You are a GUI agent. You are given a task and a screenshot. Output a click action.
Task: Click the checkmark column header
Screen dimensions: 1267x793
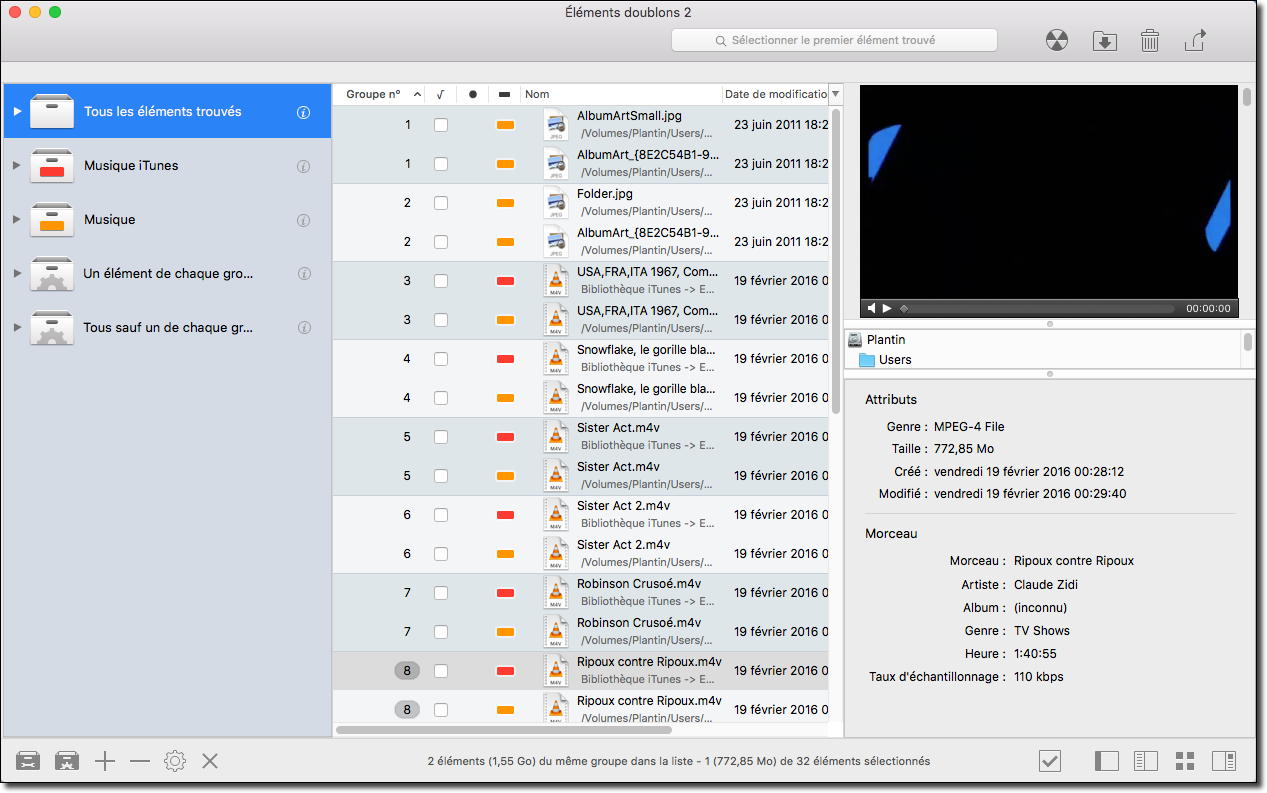[x=441, y=94]
